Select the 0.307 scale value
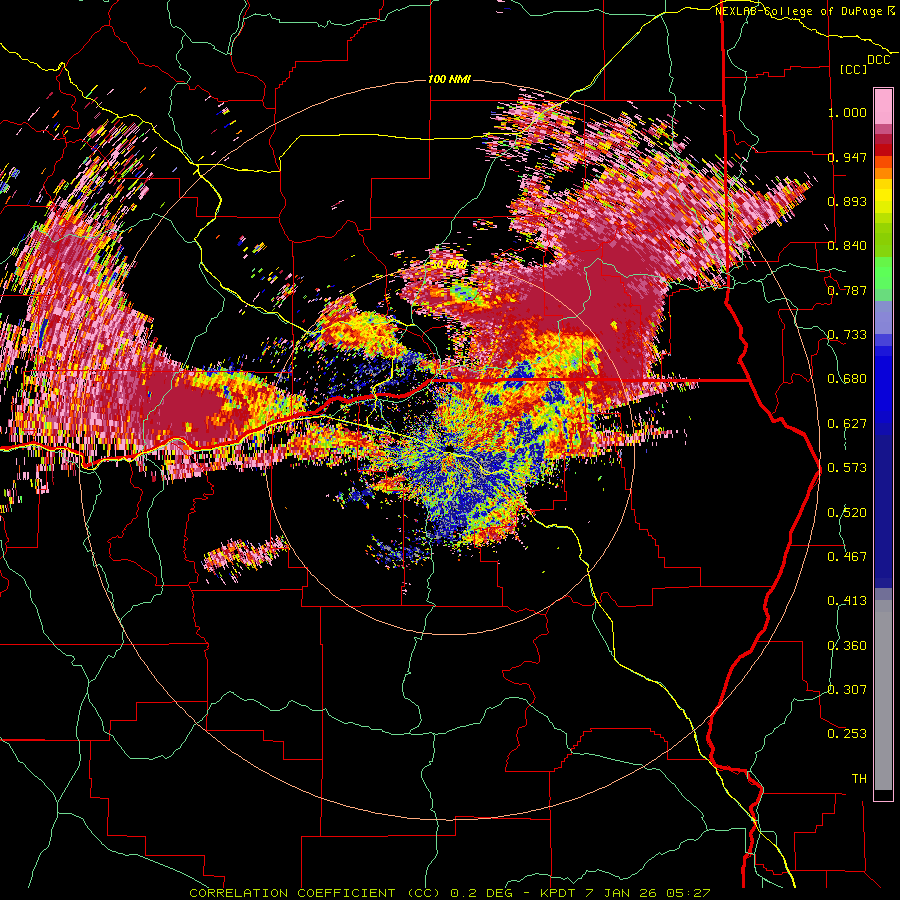900x900 pixels. [x=847, y=690]
